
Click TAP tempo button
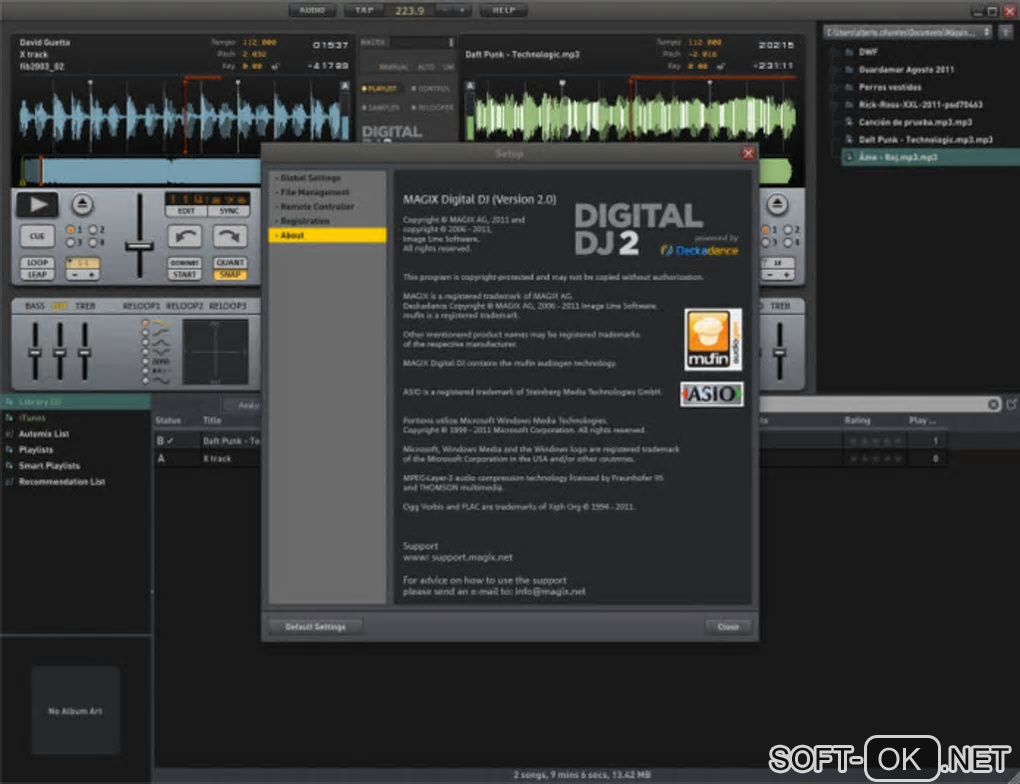364,10
